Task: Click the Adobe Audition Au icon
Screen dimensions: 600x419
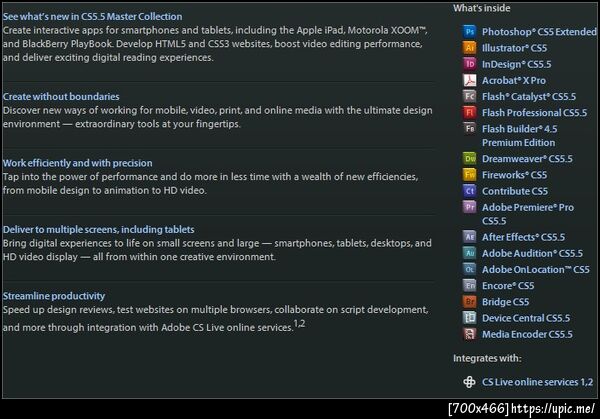Action: [x=470, y=253]
